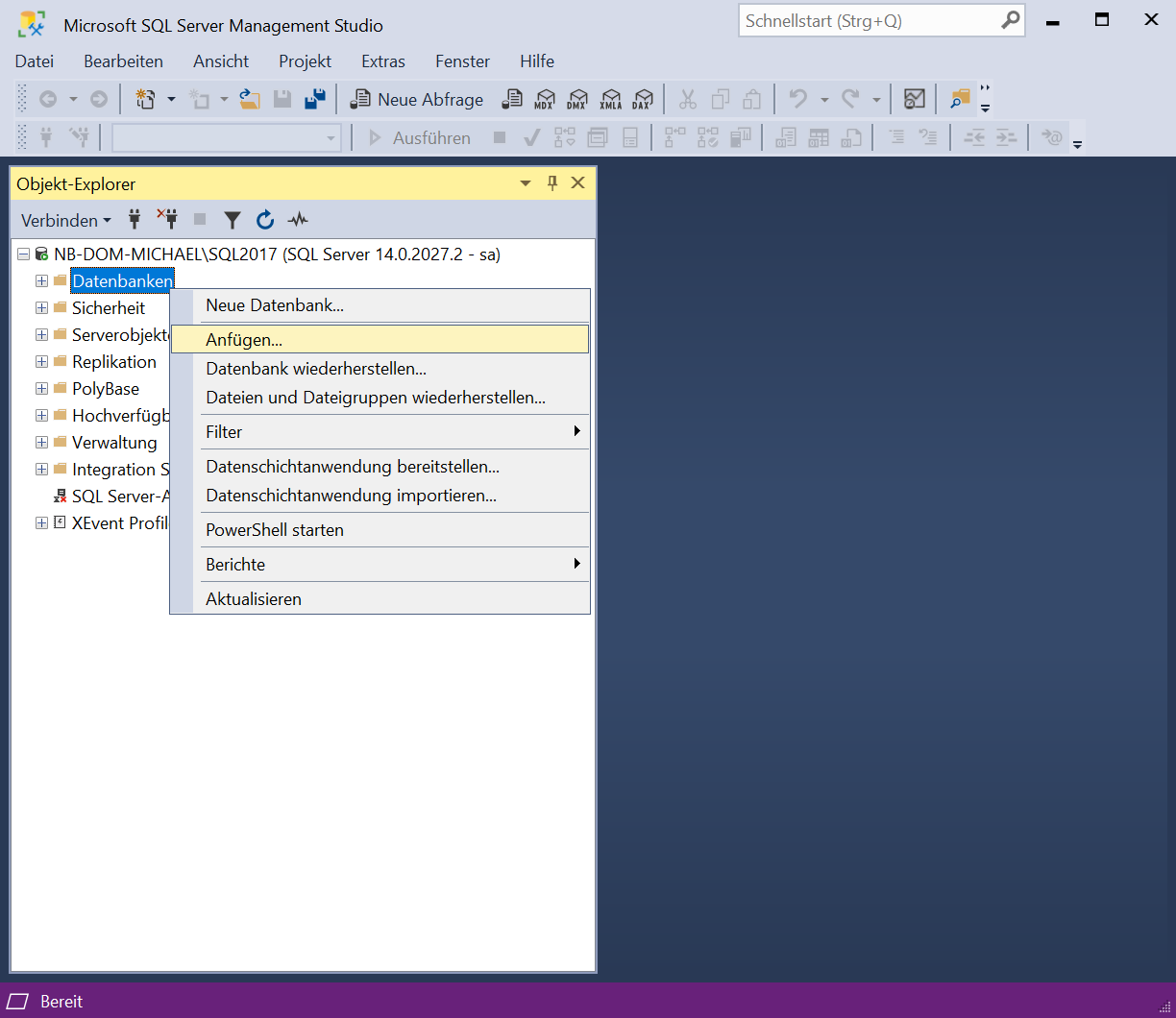This screenshot has width=1176, height=1018.
Task: Click the Save All icon
Action: point(315,99)
